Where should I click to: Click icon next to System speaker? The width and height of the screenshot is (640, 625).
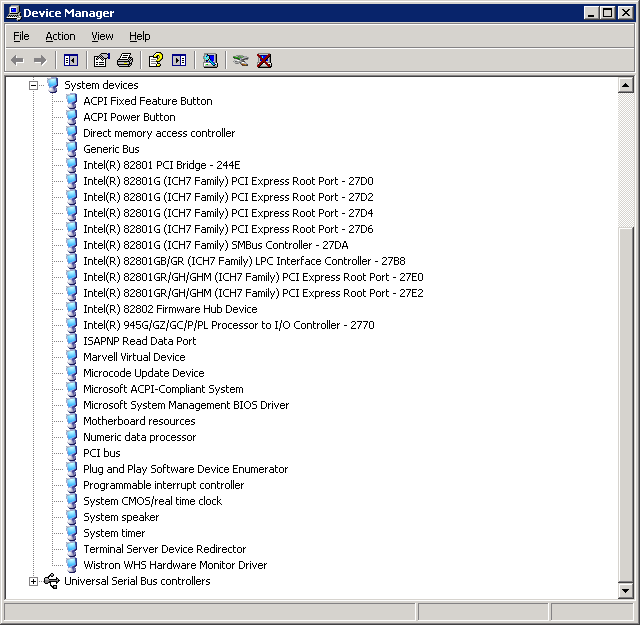[x=71, y=517]
